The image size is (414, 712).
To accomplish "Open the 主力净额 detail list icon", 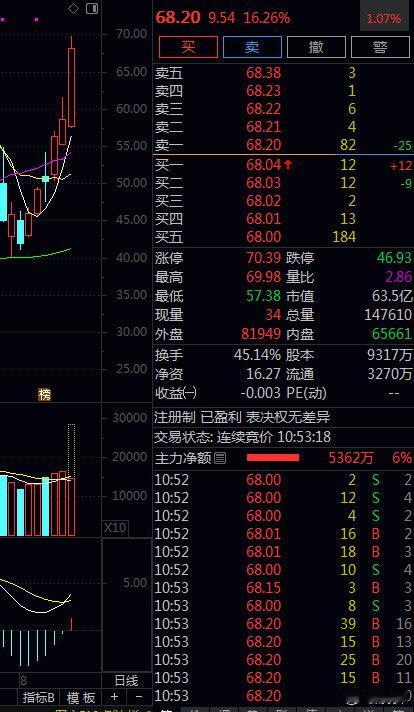I will [x=220, y=458].
